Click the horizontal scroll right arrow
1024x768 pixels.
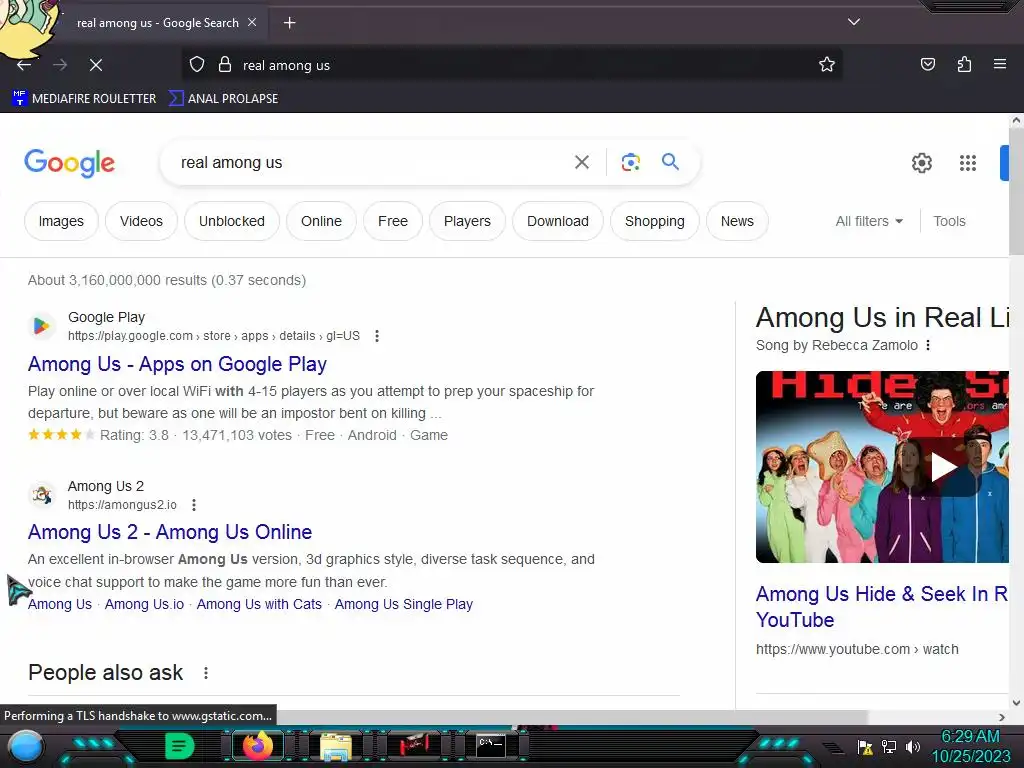coord(1002,717)
